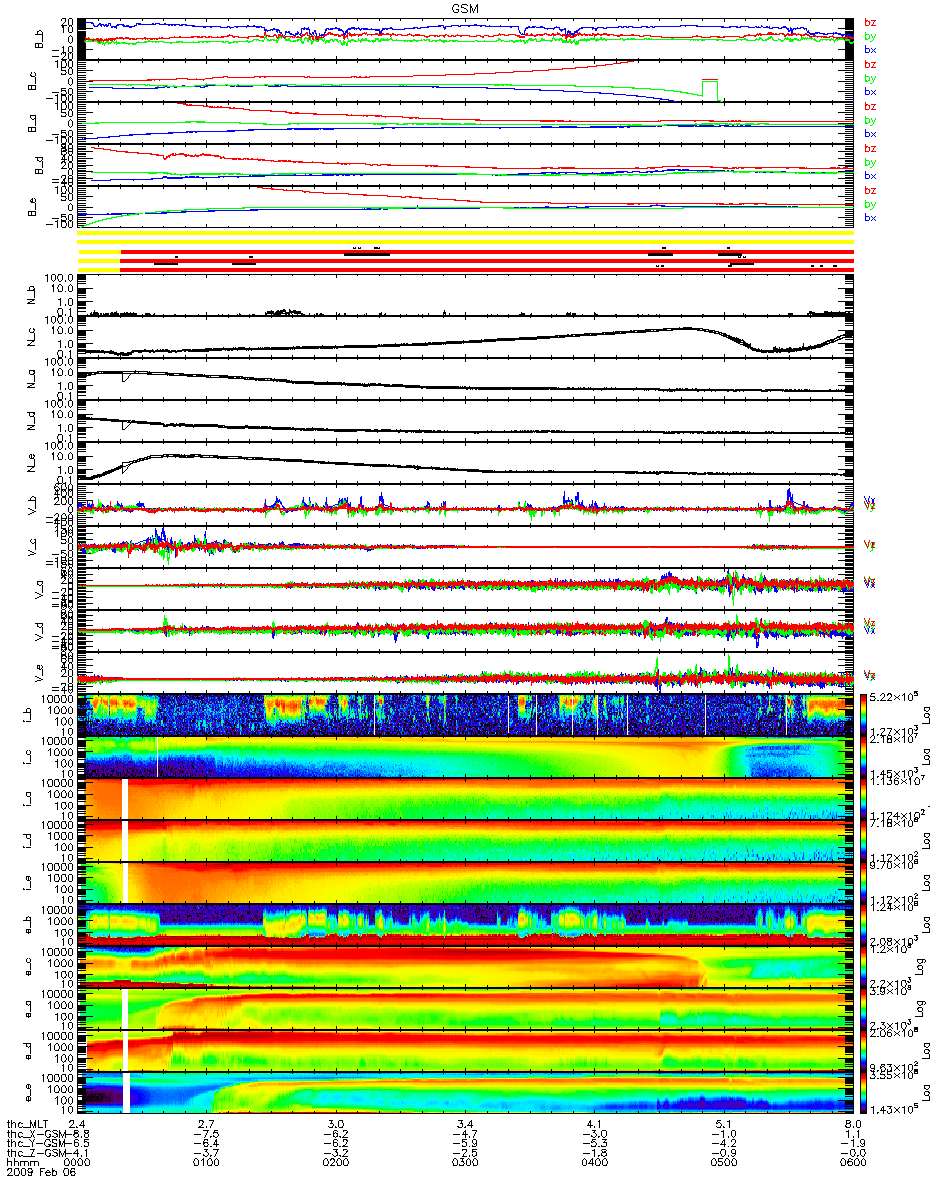Click the thc_MLT row label
The width and height of the screenshot is (930, 1200).
click(x=28, y=1126)
